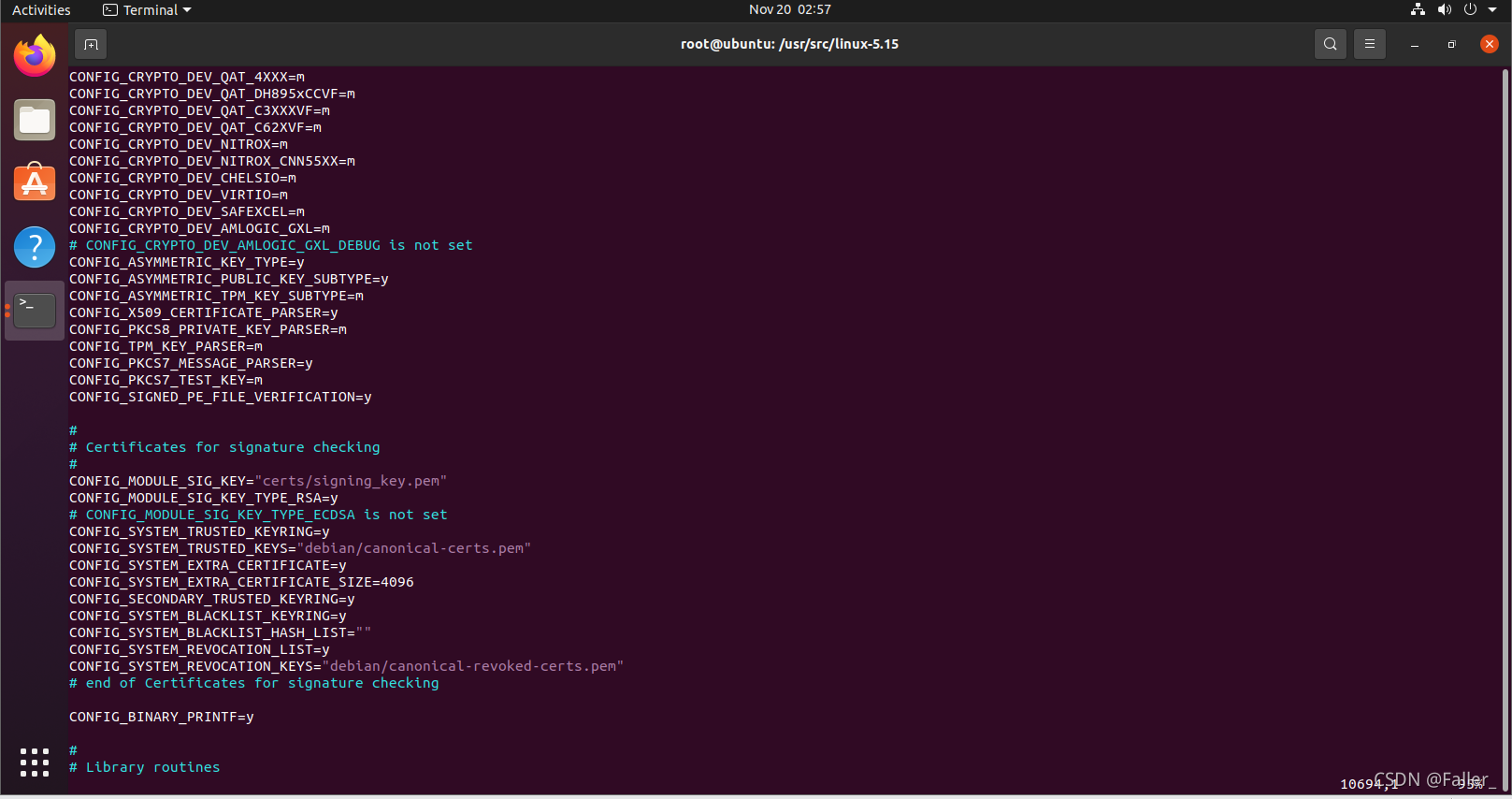This screenshot has width=1512, height=799.
Task: Click the line CONFIG_CRYPTO_DEV_NITROX_CNN55XX=m
Action: [212, 161]
